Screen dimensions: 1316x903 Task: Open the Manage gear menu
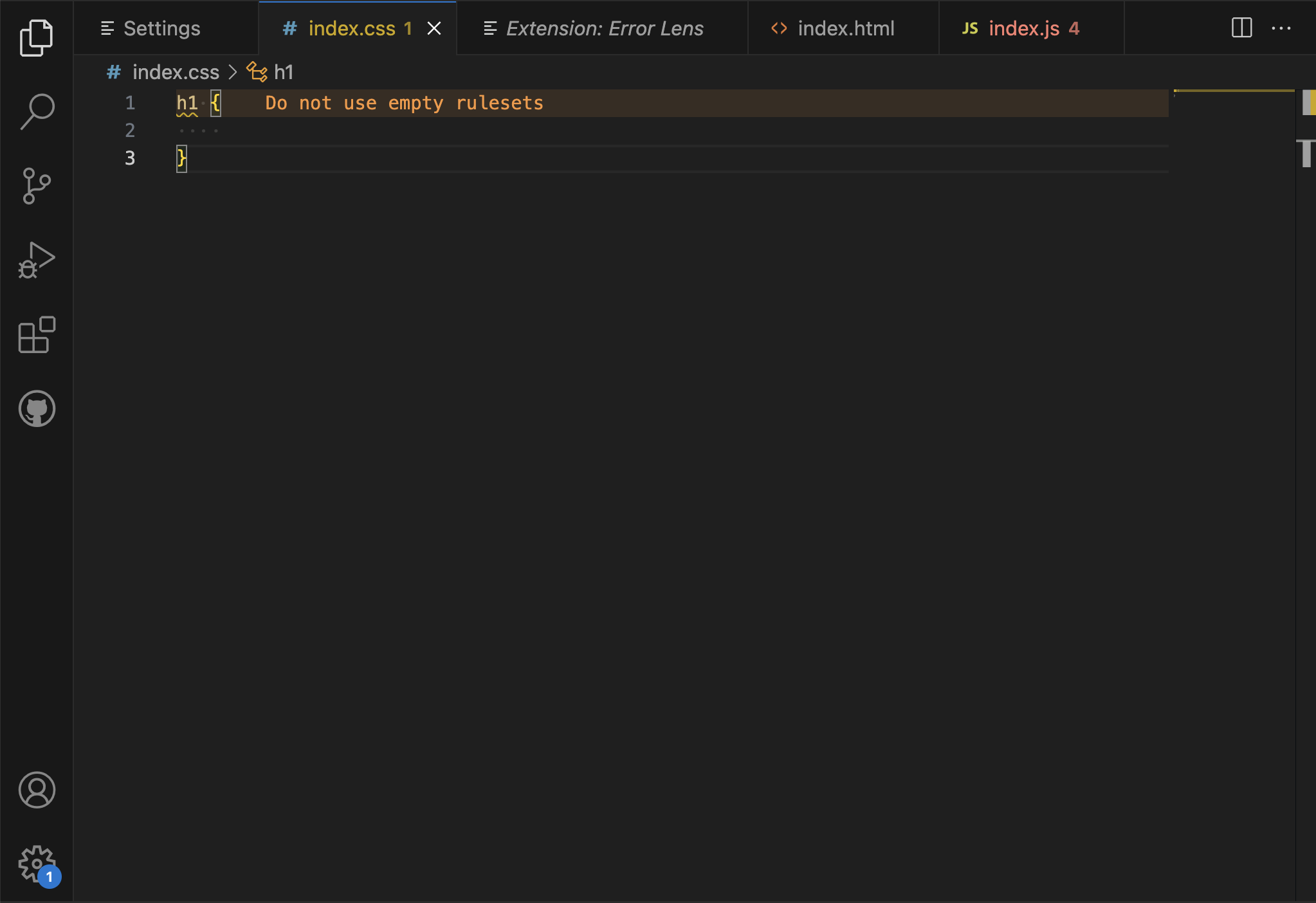point(37,864)
